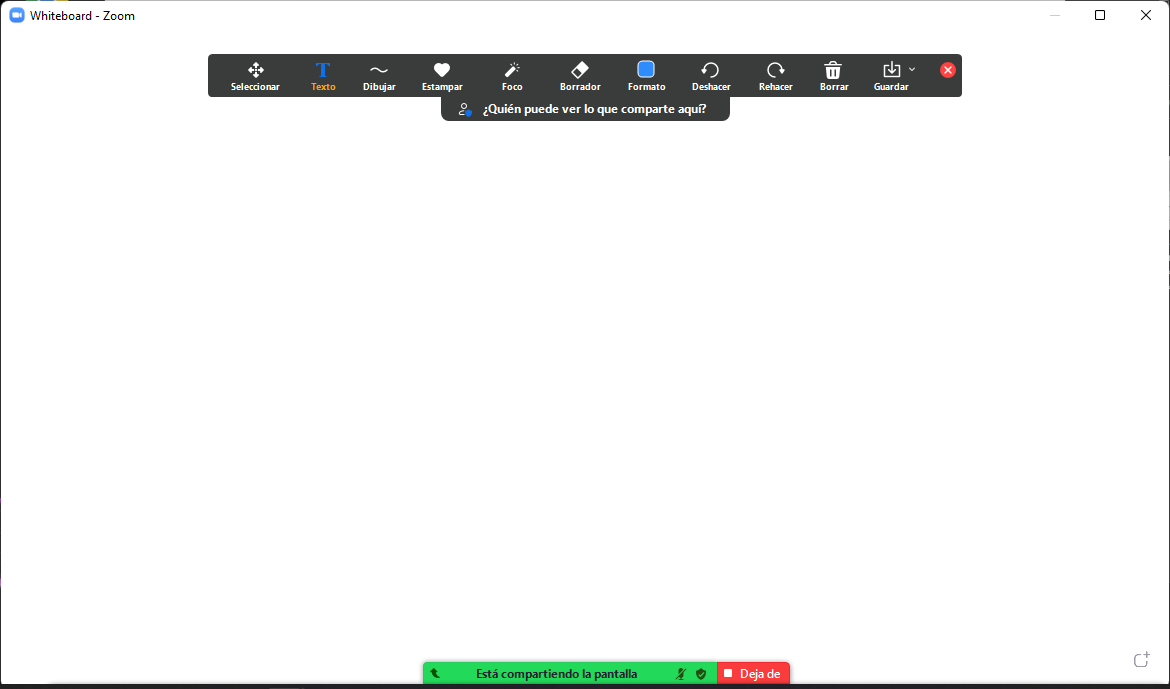1170x689 pixels.
Task: Click the muted microphone icon in share bar
Action: (681, 674)
